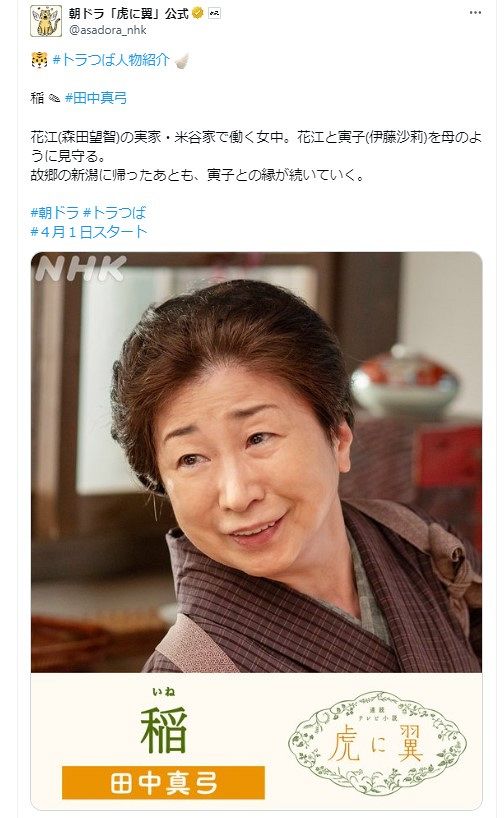Click the white wing emoji

pos(181,61)
